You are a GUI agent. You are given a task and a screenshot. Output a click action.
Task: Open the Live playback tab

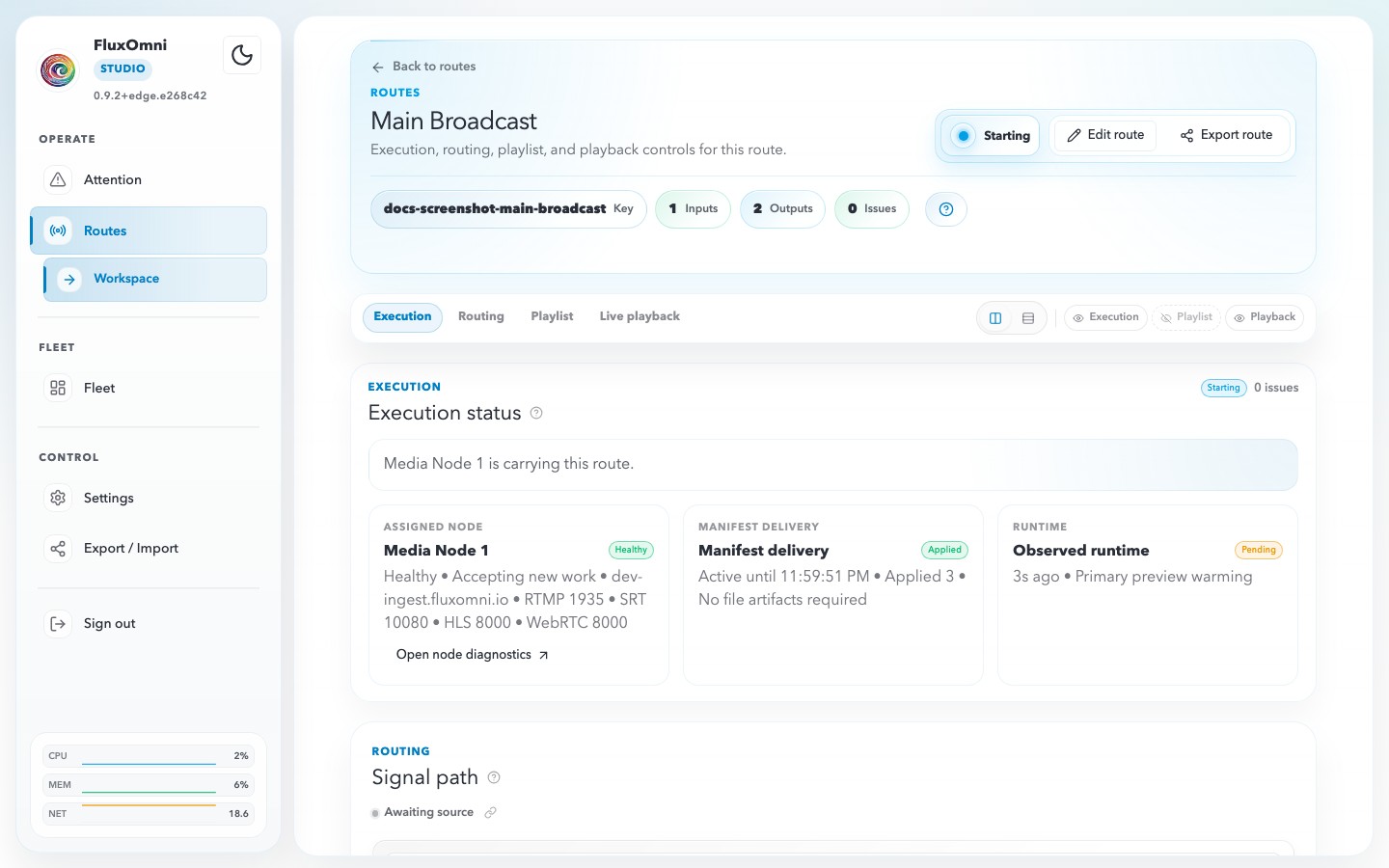click(639, 316)
